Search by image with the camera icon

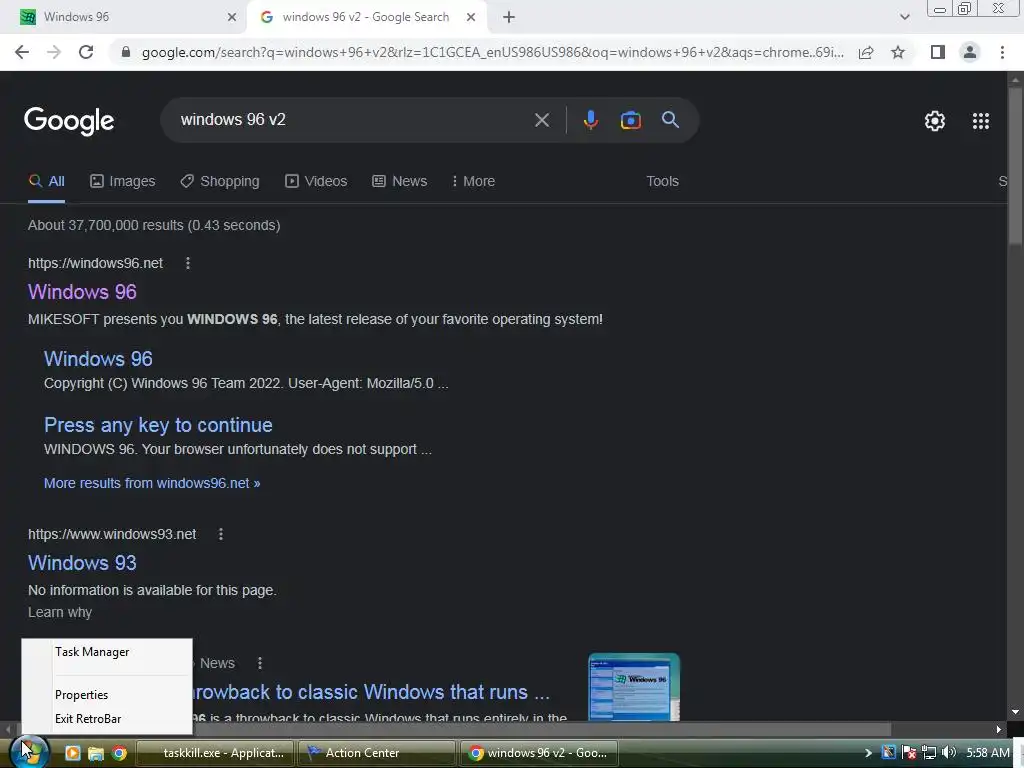[x=630, y=120]
